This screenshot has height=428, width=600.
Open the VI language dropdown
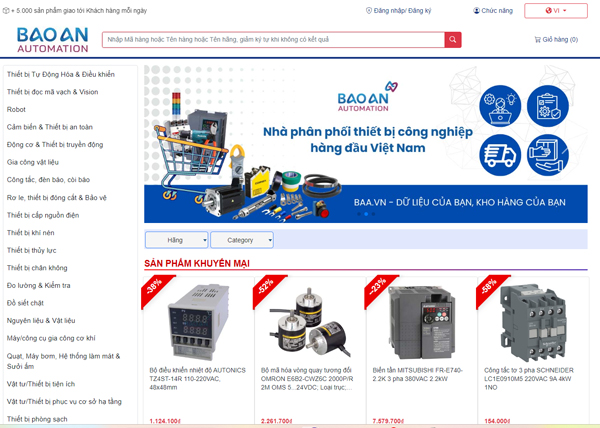(x=556, y=11)
